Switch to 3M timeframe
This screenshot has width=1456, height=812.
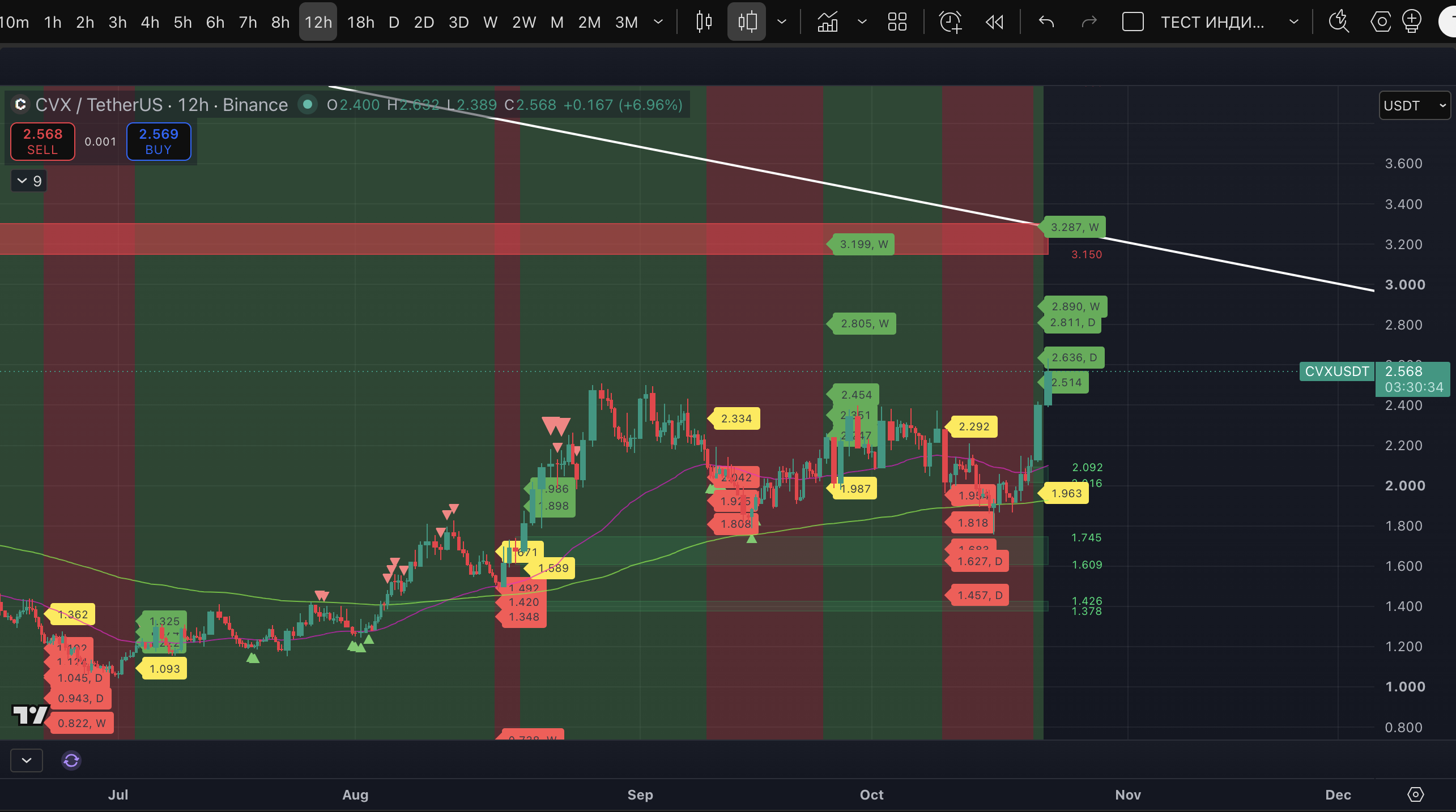(x=627, y=22)
